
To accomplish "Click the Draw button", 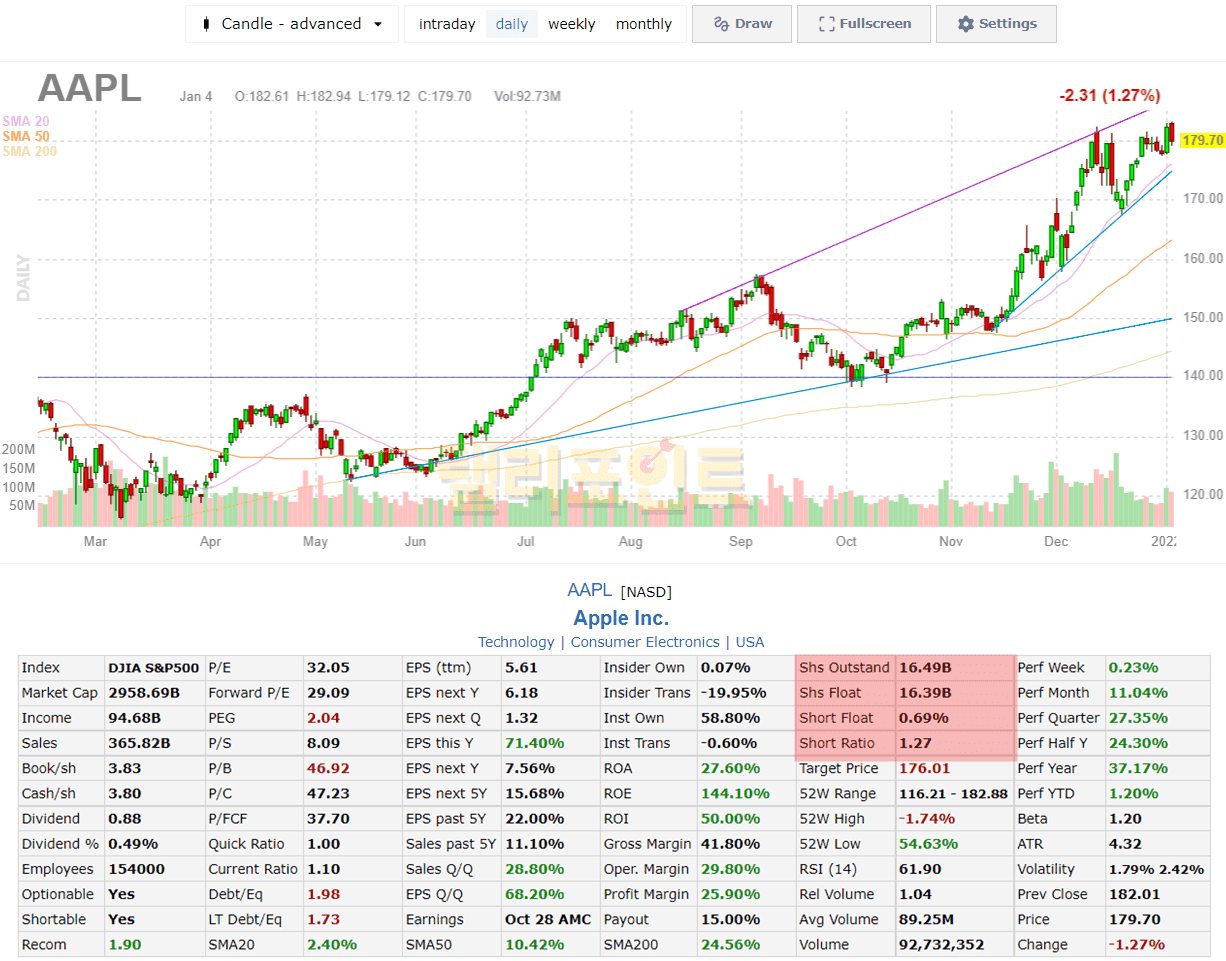I will coord(741,24).
